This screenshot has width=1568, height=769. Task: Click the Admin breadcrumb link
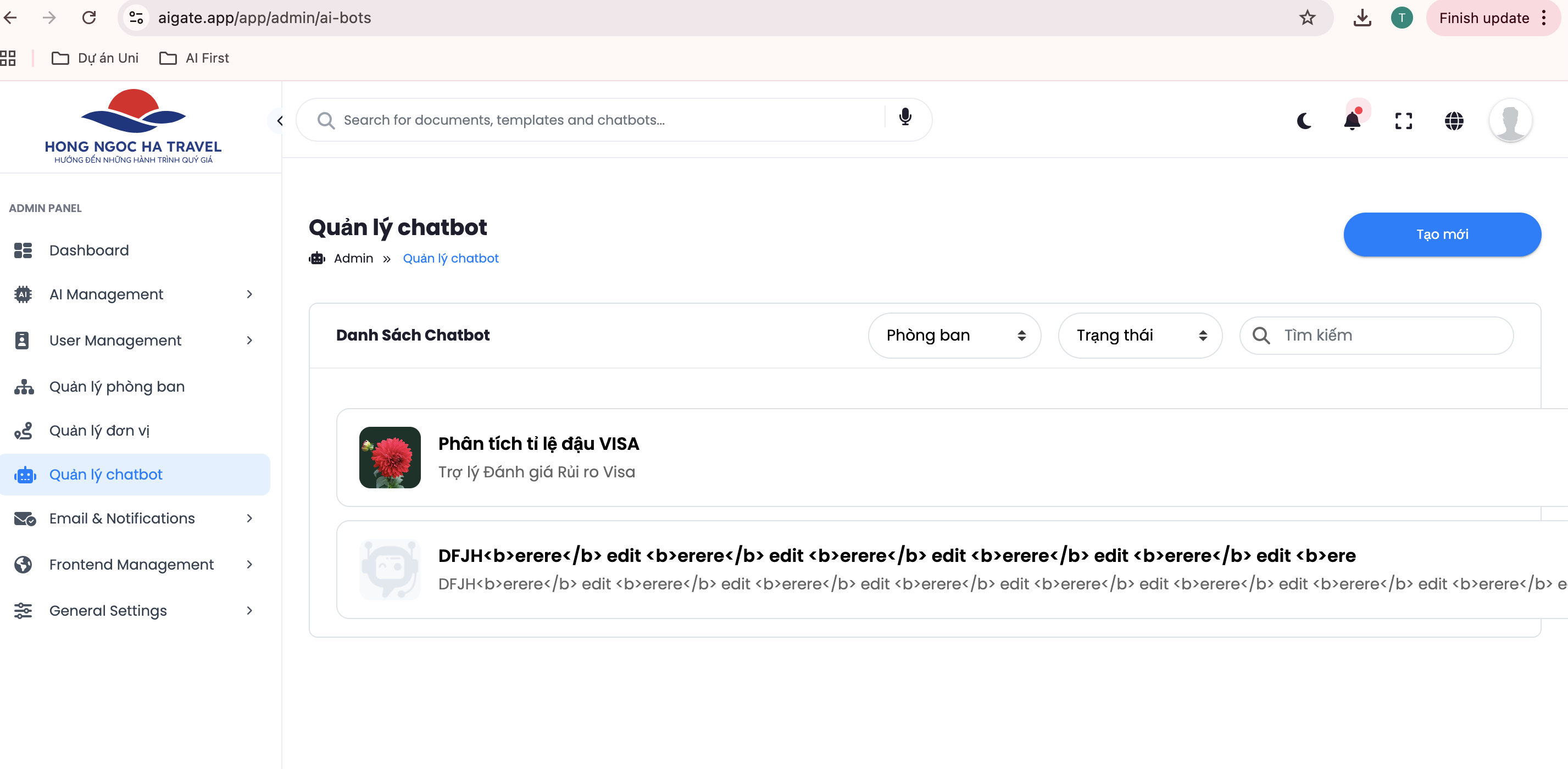coord(353,259)
